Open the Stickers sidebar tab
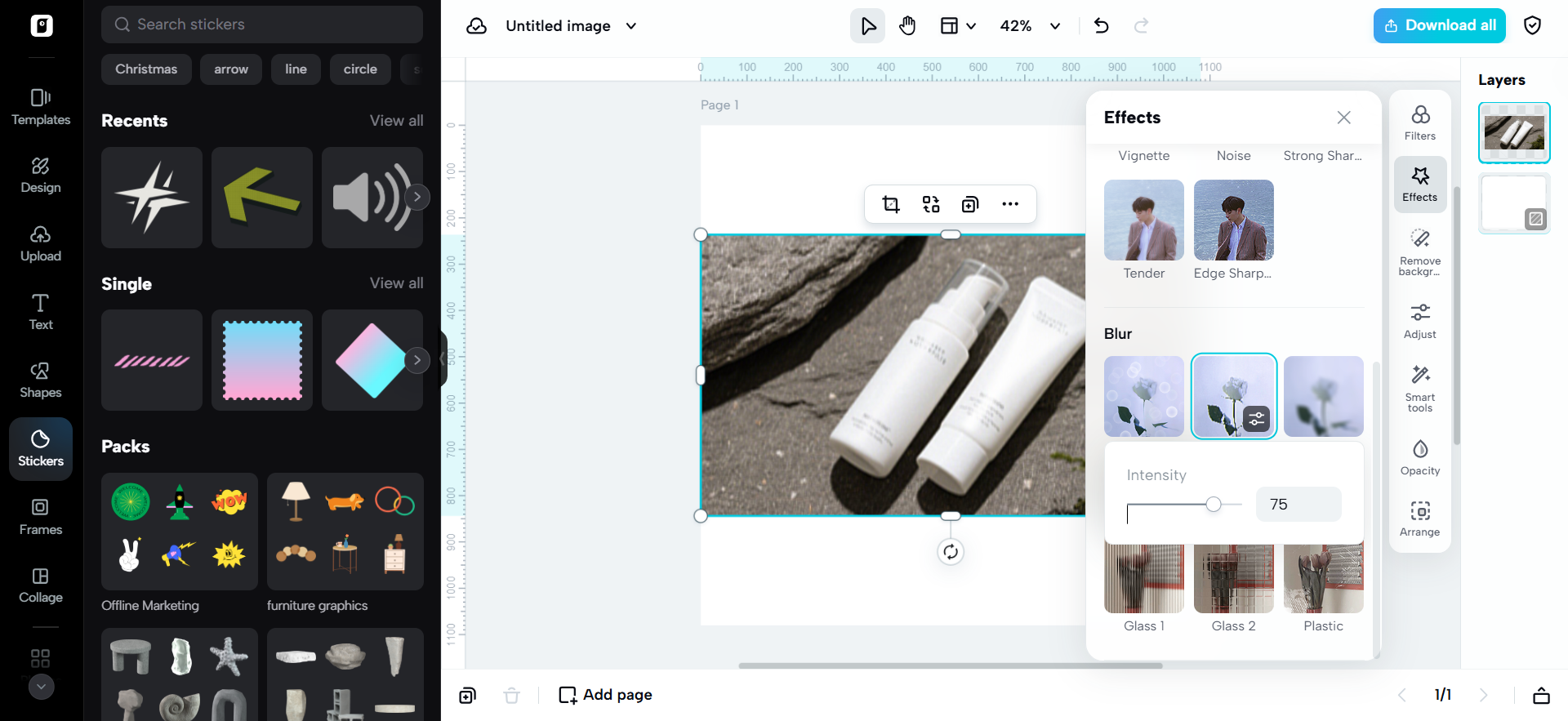 pos(41,449)
